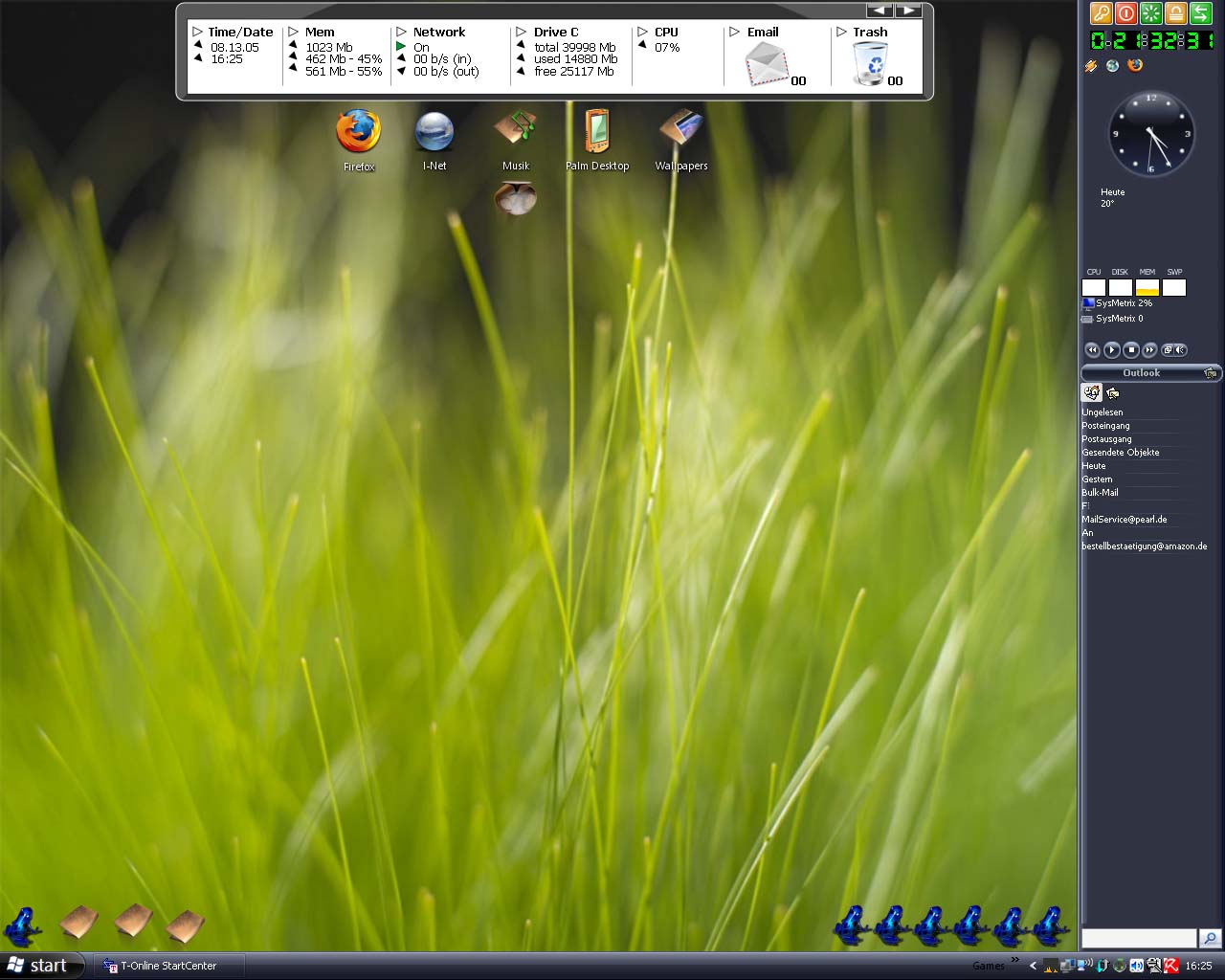Click the wireless network tray icon
1225x980 pixels.
tap(1083, 965)
